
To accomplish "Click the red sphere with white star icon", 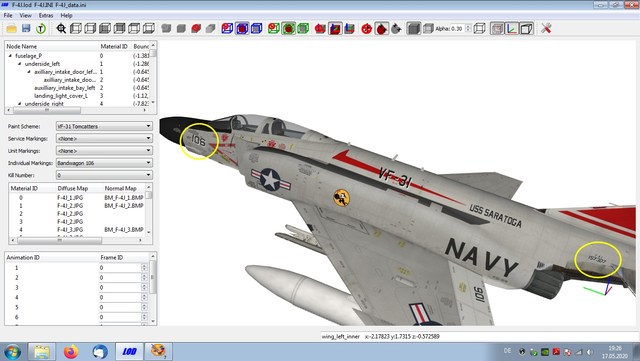I will pos(367,29).
